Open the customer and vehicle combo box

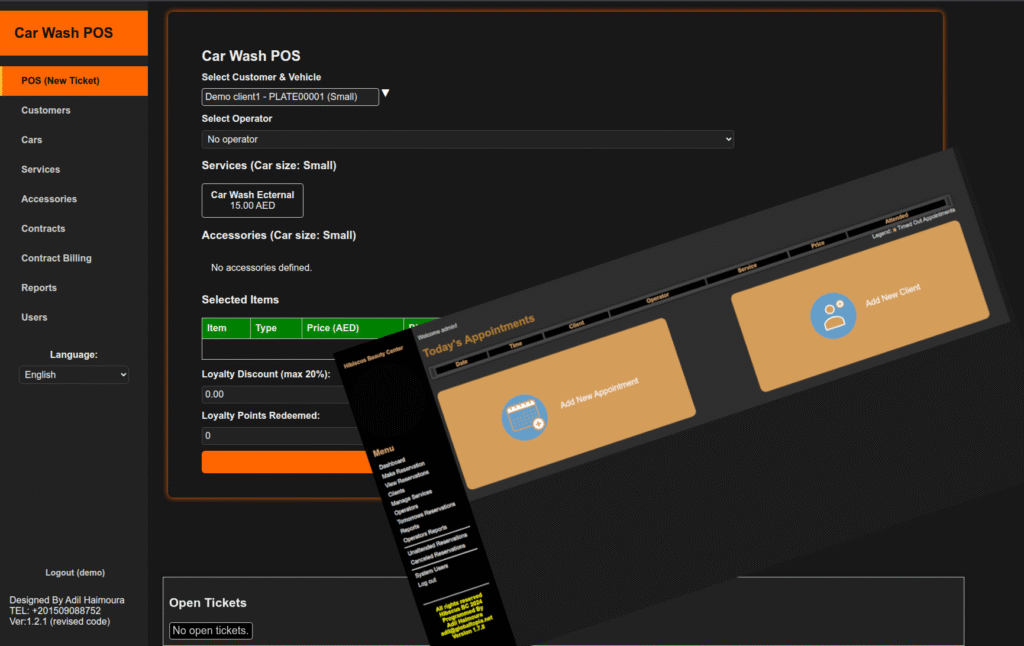(290, 97)
